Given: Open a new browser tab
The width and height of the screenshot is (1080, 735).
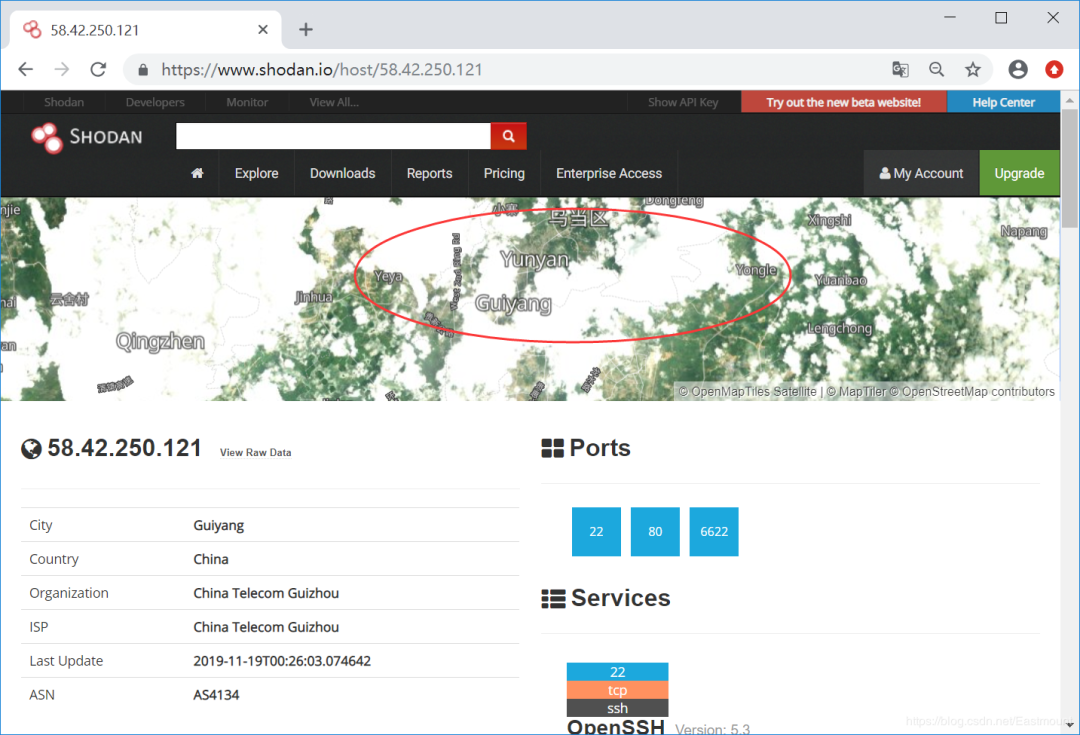Looking at the screenshot, I should [x=306, y=30].
